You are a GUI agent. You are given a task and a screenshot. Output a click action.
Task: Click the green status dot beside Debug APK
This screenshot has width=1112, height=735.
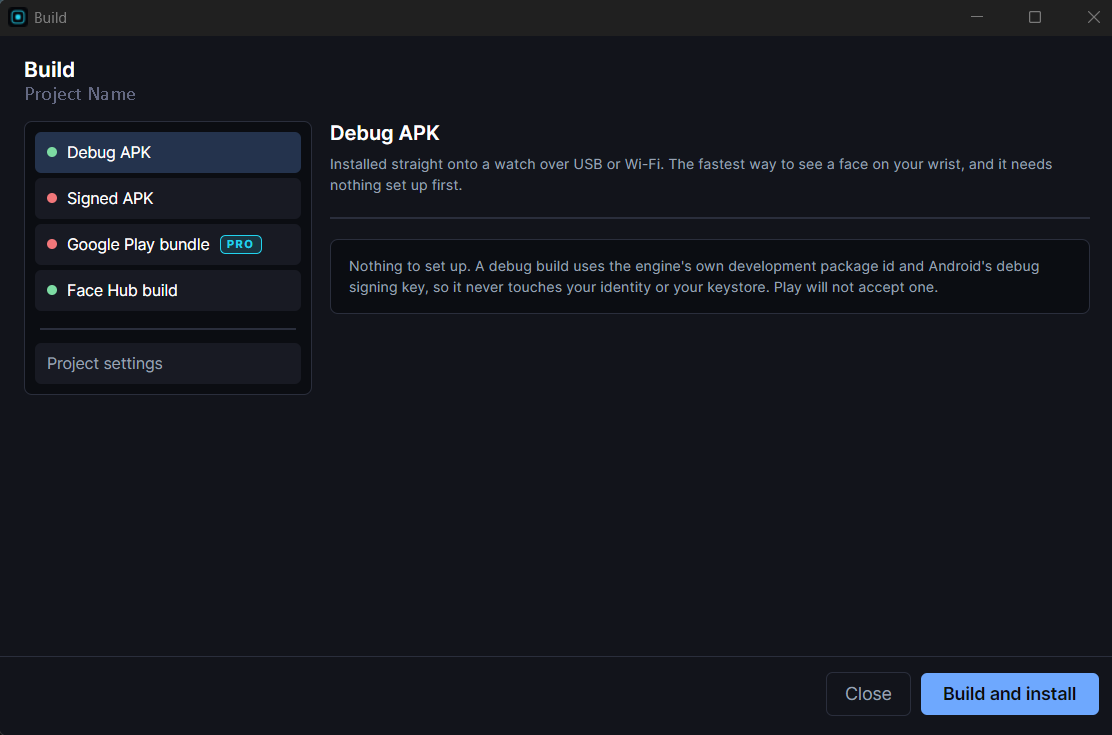(x=52, y=153)
